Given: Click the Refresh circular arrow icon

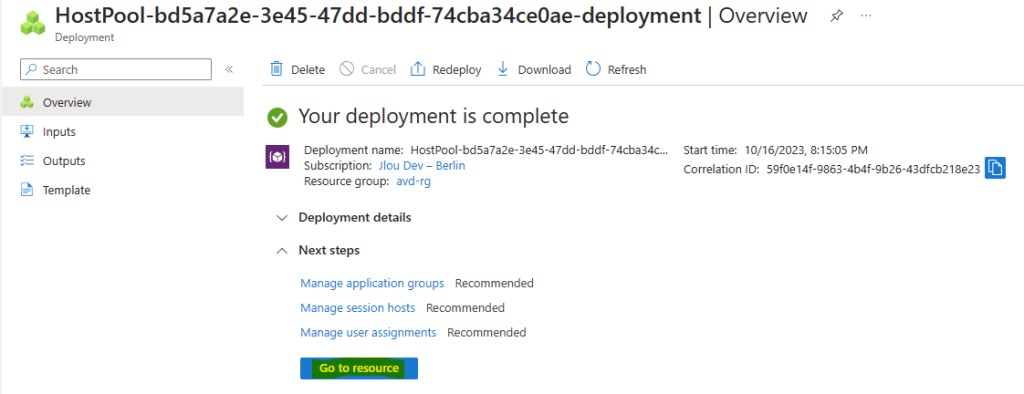Looking at the screenshot, I should tap(593, 69).
